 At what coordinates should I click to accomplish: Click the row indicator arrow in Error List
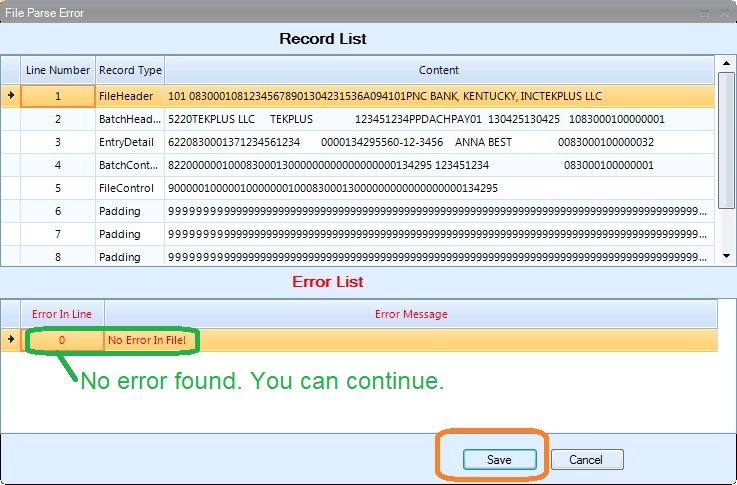click(x=11, y=340)
